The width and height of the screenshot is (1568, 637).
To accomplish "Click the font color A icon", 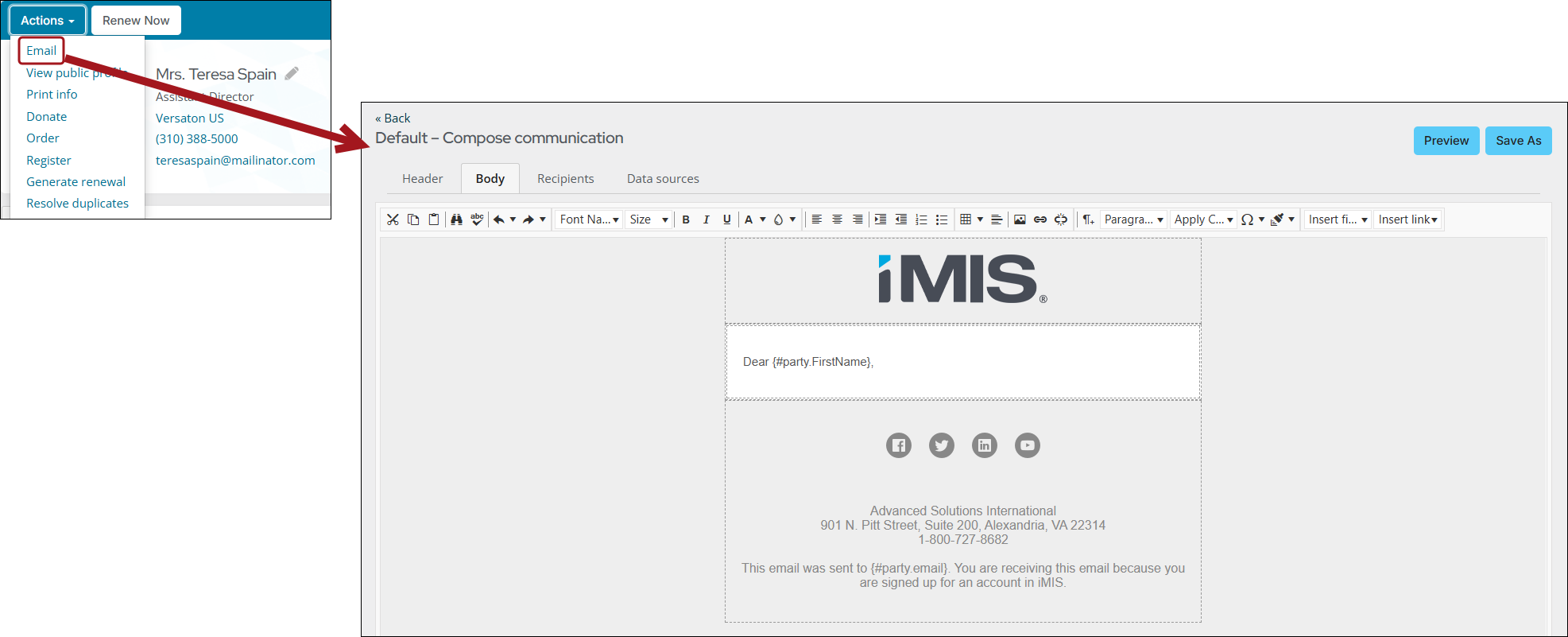I will 749,219.
